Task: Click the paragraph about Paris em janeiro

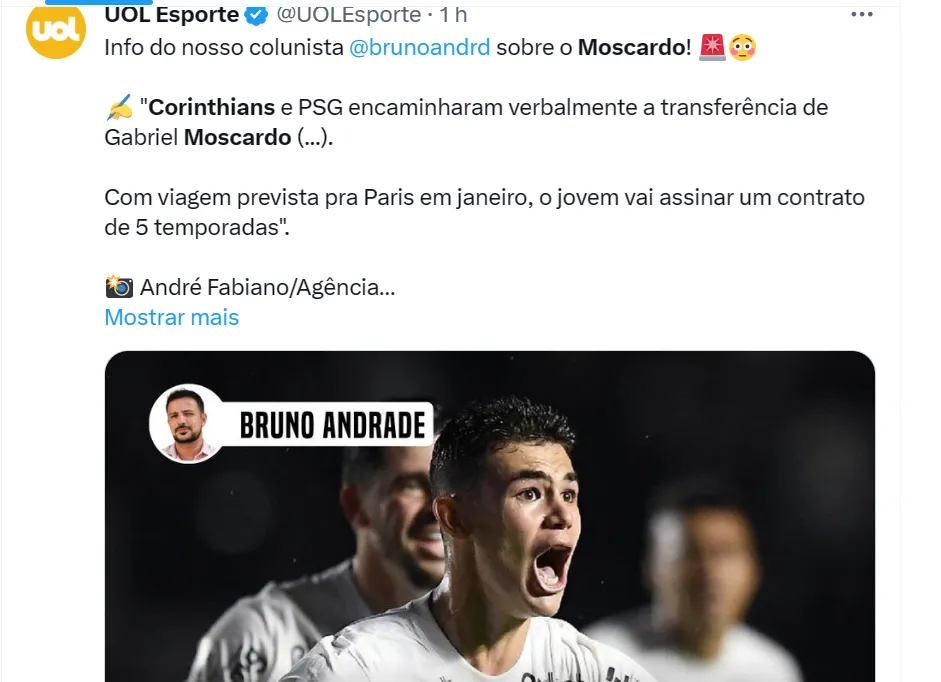Action: (484, 213)
